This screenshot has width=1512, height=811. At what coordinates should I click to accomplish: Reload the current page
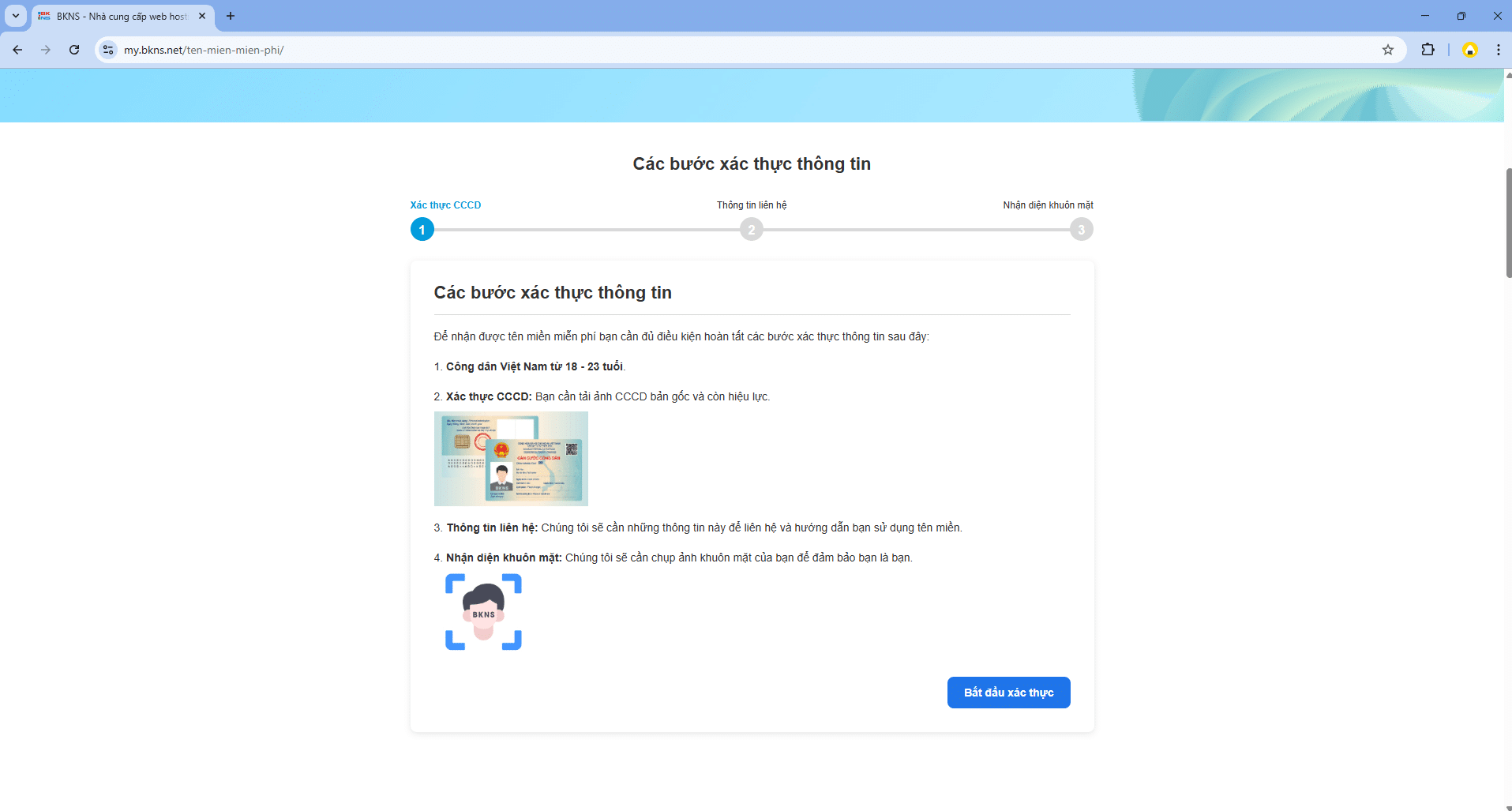(74, 50)
